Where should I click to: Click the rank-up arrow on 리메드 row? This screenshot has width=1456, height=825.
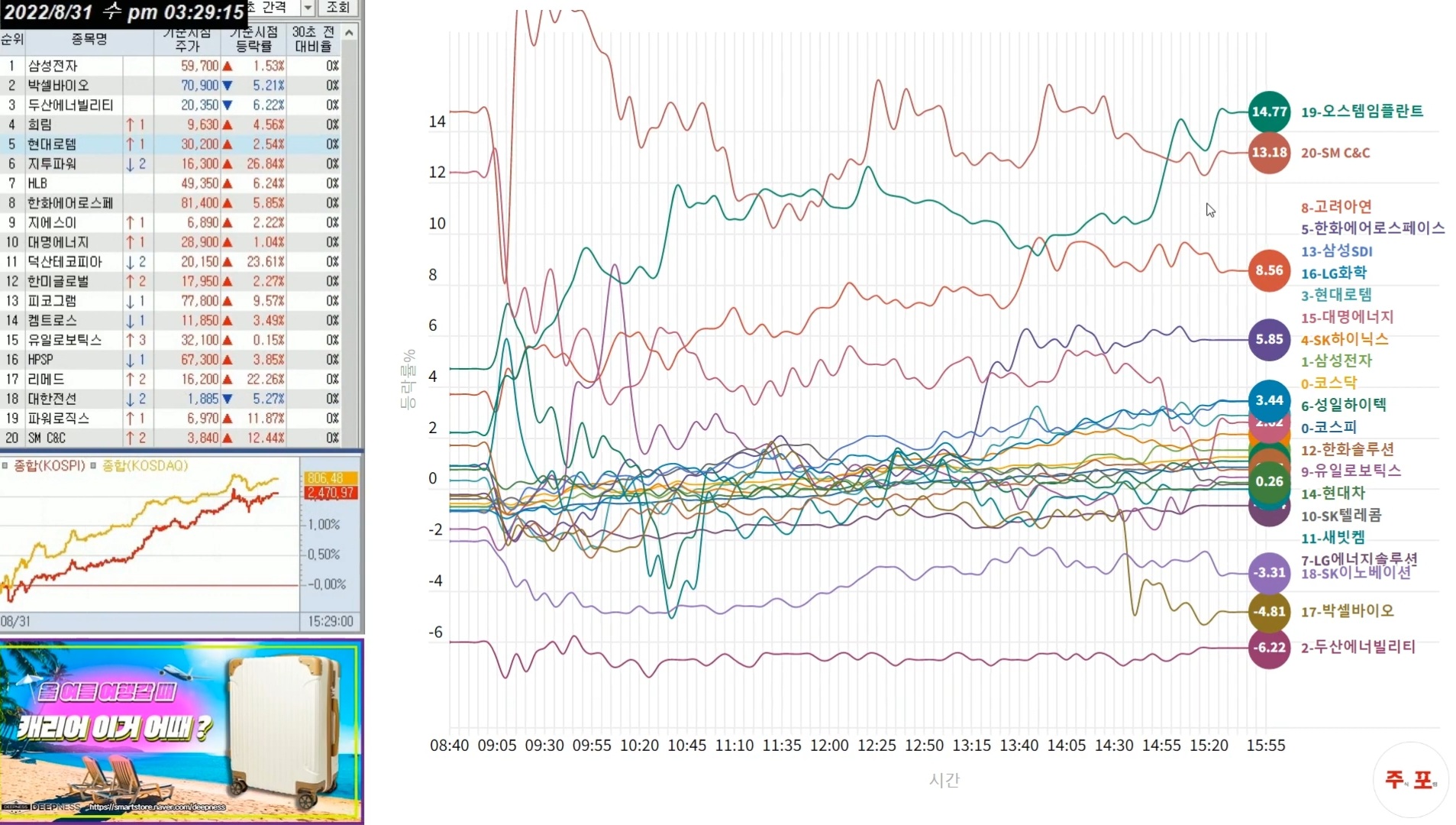coord(130,380)
